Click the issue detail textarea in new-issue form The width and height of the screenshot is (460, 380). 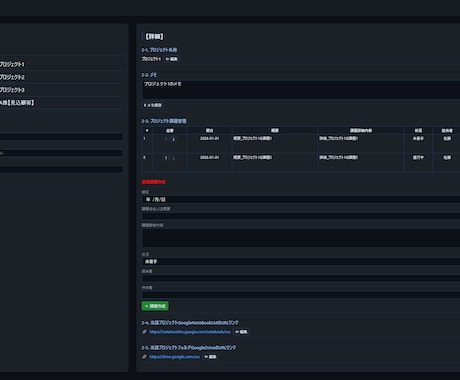(x=301, y=238)
